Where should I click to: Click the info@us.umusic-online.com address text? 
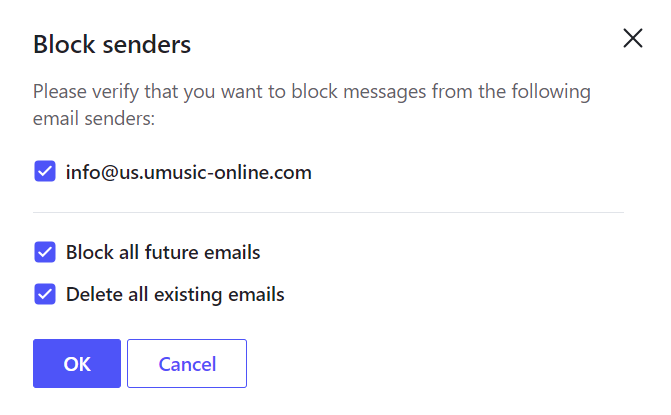tap(188, 172)
